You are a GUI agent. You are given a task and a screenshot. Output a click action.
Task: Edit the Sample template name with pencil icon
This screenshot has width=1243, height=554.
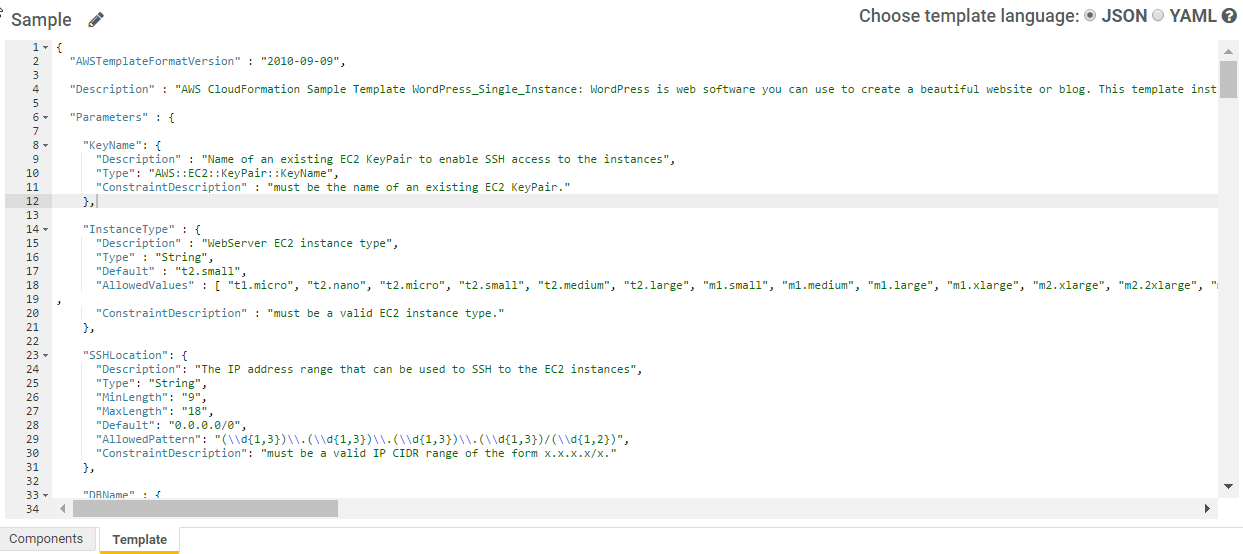[x=96, y=20]
